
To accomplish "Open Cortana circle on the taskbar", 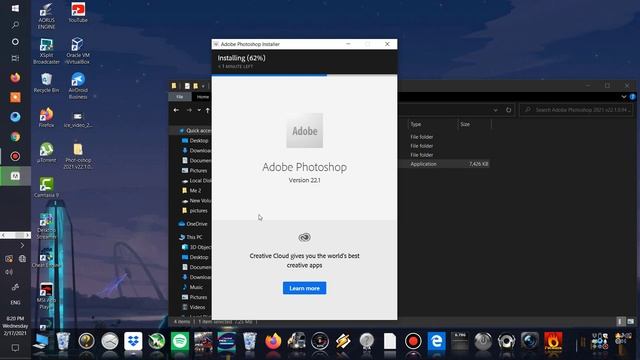I will click(15, 42).
